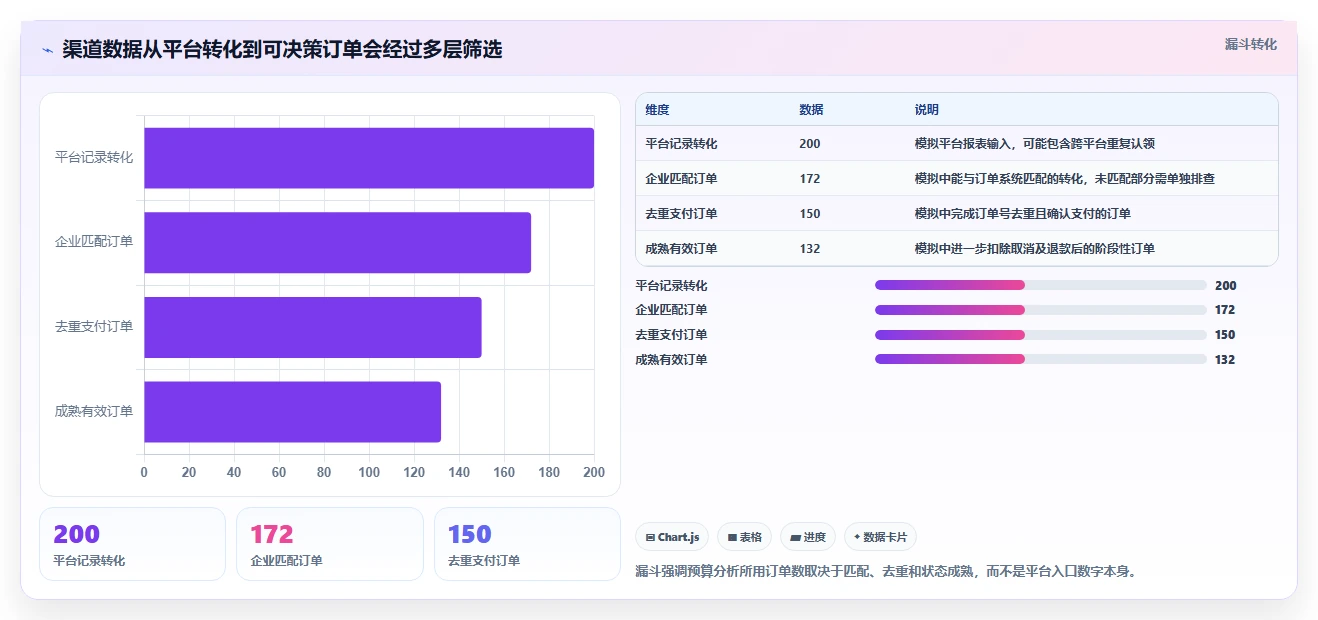Select the 172 企业匹配订单 stat card
The width and height of the screenshot is (1318, 620).
tap(330, 544)
